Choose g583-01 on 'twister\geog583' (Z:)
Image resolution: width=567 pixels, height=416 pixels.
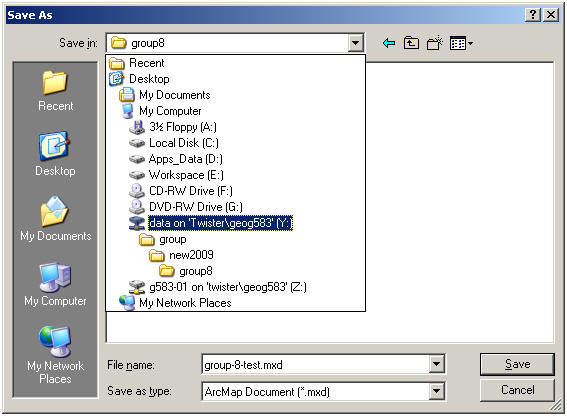pos(218,287)
